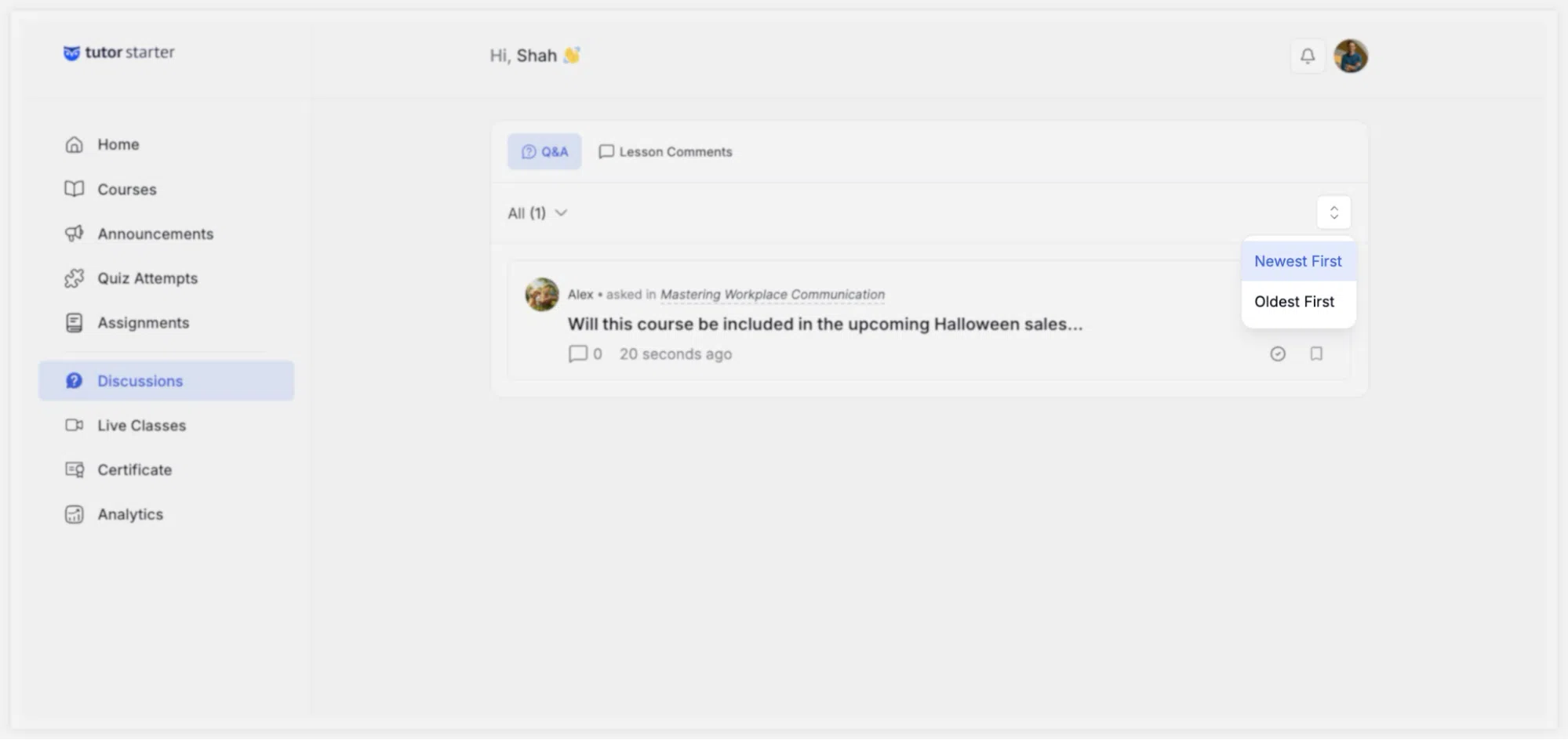Screen dimensions: 1568x740
Task: Switch to the Q&A tab
Action: (x=544, y=151)
